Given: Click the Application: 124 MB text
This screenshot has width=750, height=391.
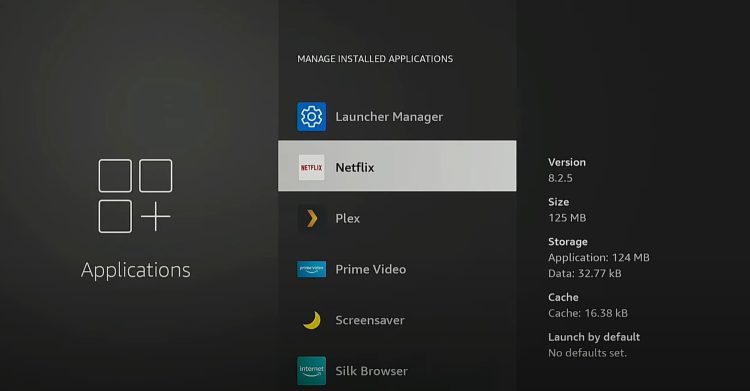Looking at the screenshot, I should (x=599, y=257).
